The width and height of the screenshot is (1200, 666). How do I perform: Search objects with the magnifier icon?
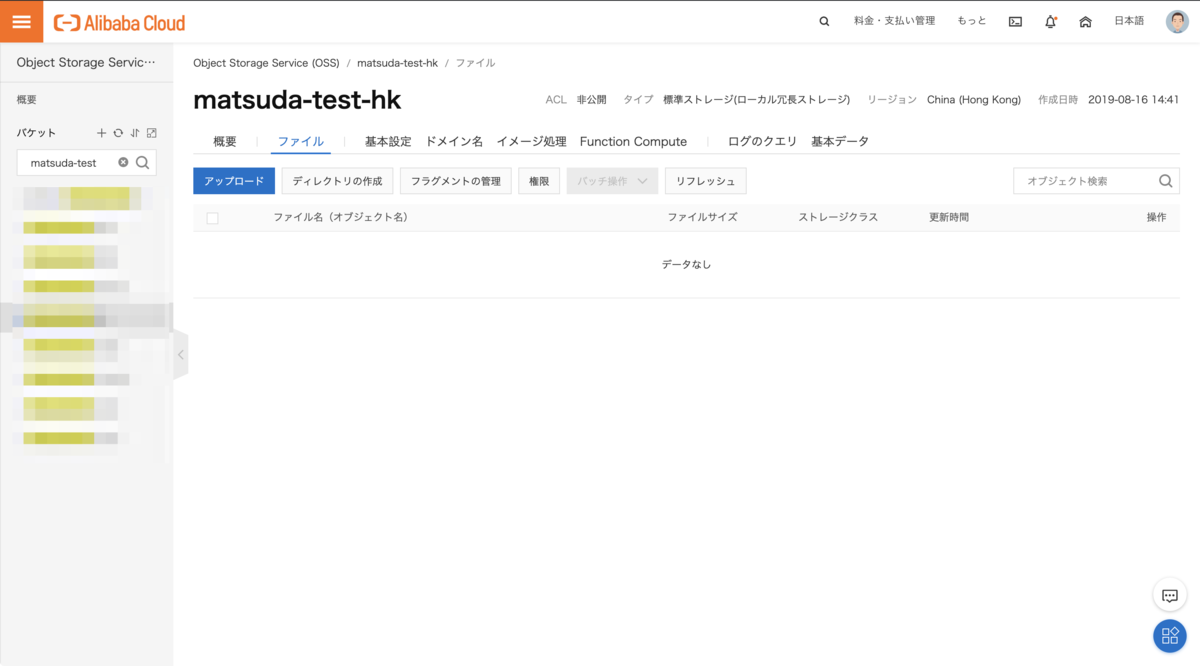click(1165, 181)
